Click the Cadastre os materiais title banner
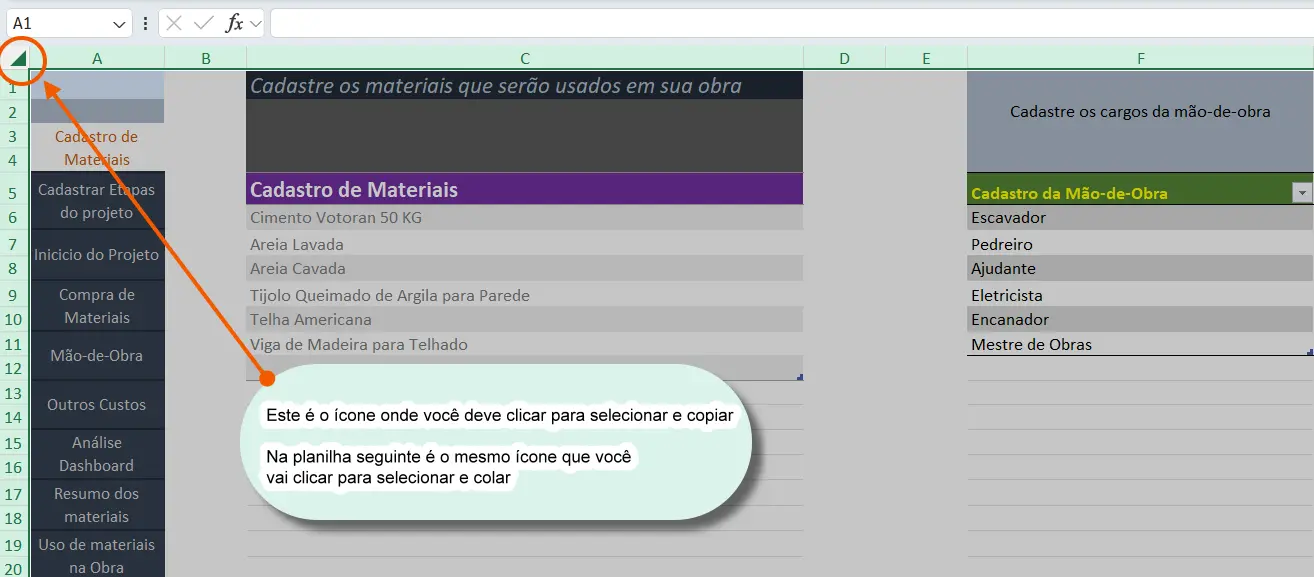Image resolution: width=1314 pixels, height=577 pixels. [524, 86]
